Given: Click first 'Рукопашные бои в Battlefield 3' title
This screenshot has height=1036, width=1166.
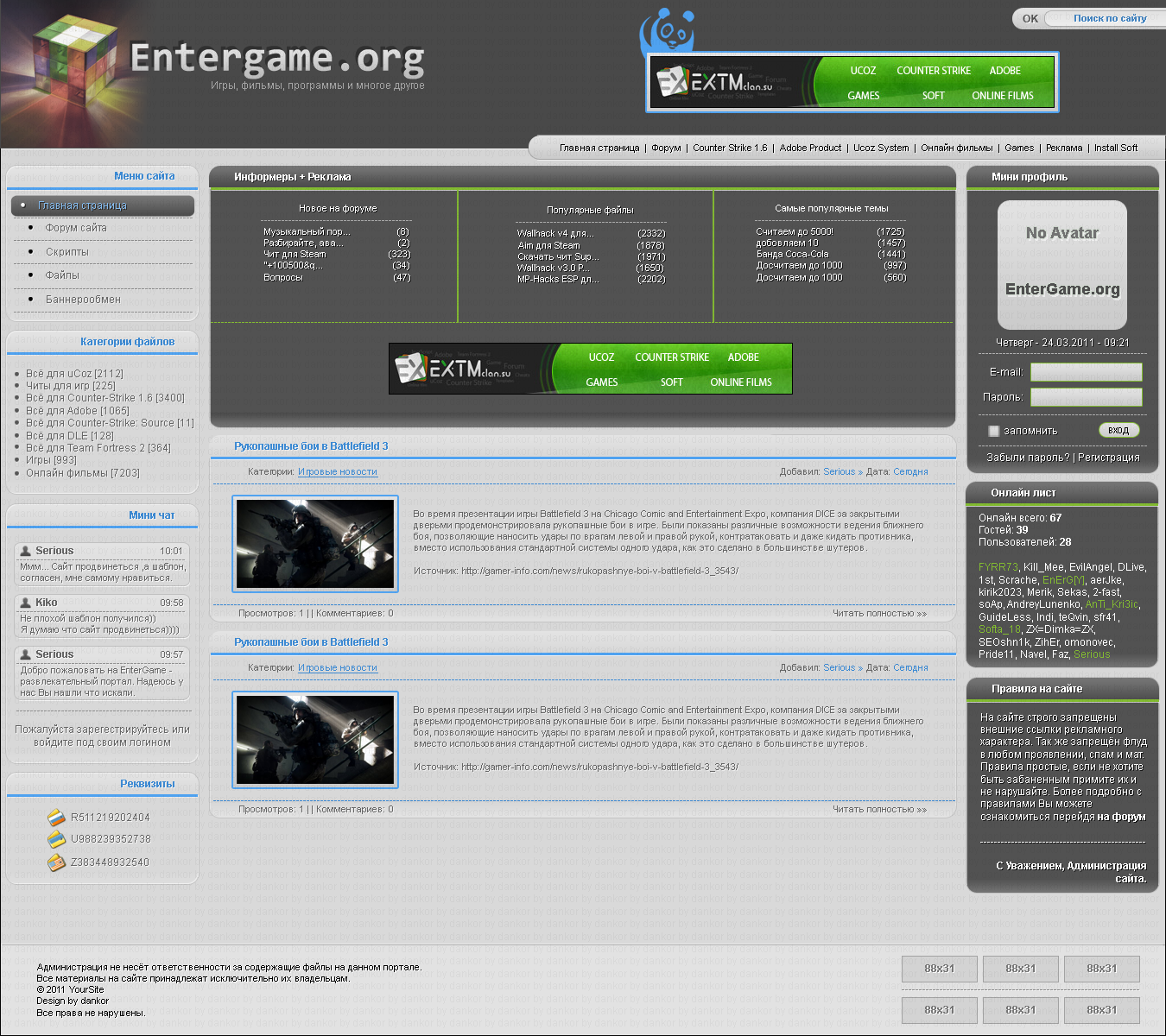Looking at the screenshot, I should tap(311, 446).
